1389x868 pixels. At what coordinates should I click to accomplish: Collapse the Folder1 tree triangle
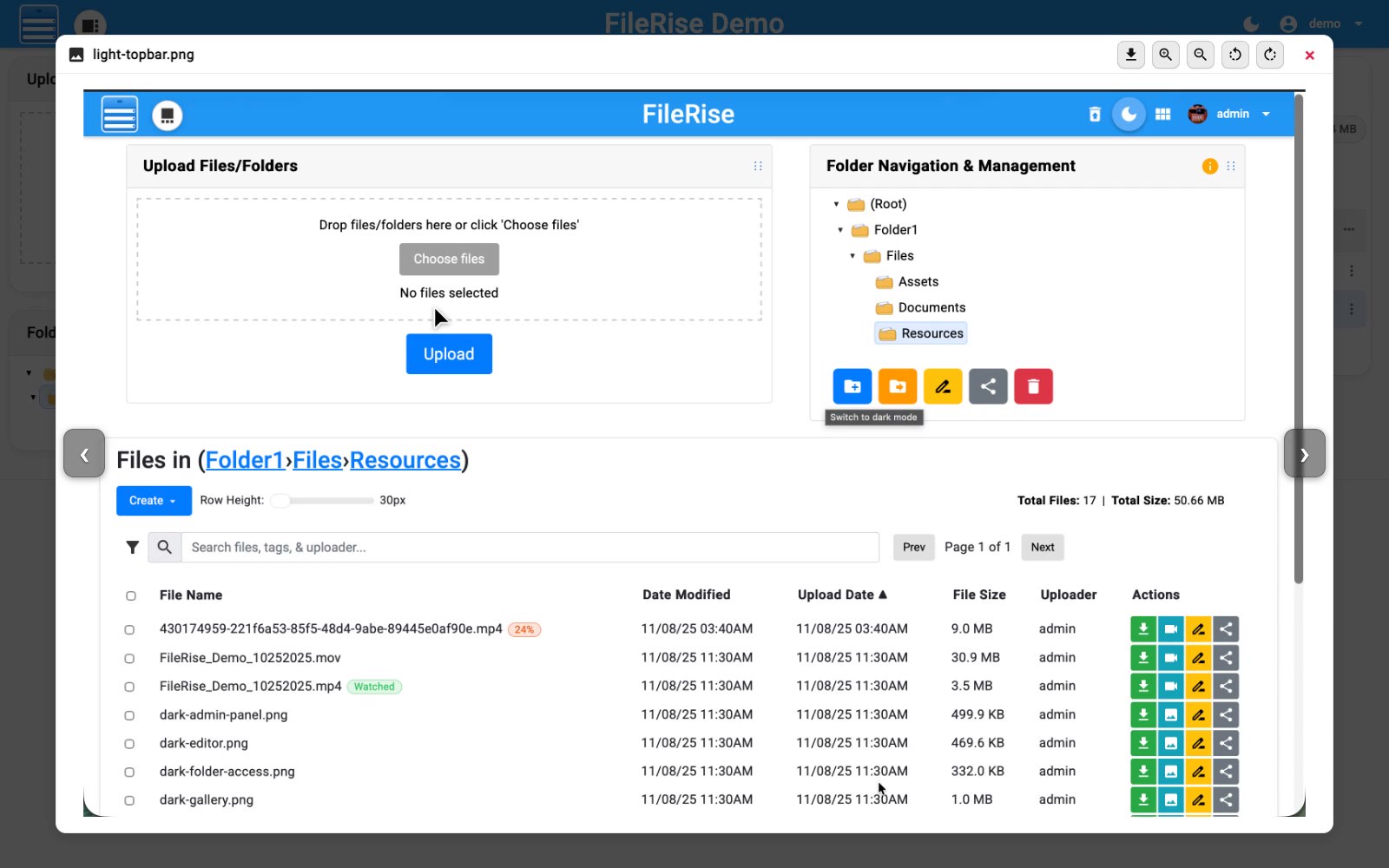coord(840,230)
